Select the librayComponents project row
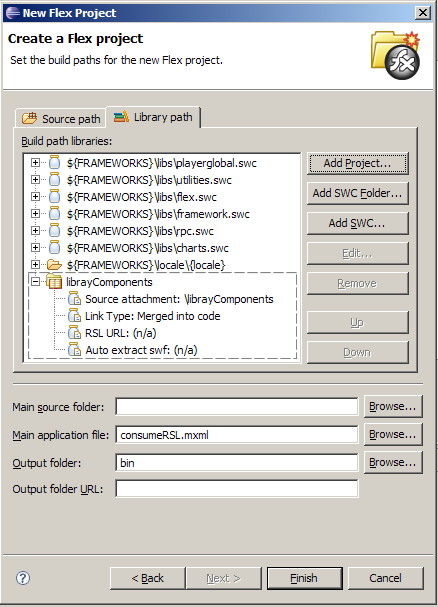438x607 pixels. (x=109, y=282)
